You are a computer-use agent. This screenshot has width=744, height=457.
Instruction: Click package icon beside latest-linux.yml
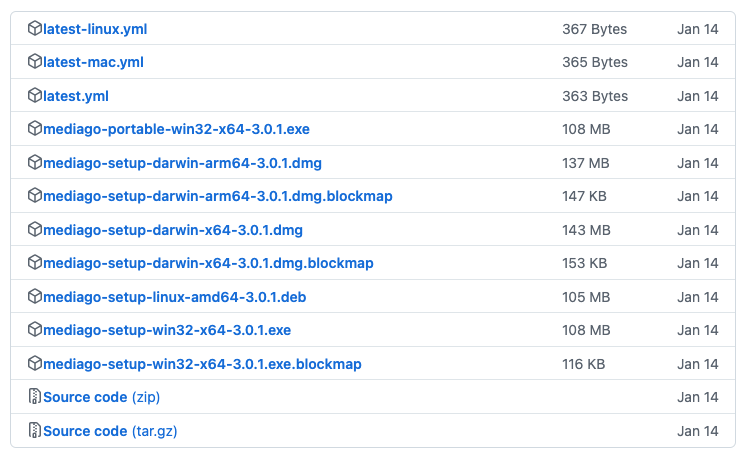[x=35, y=28]
